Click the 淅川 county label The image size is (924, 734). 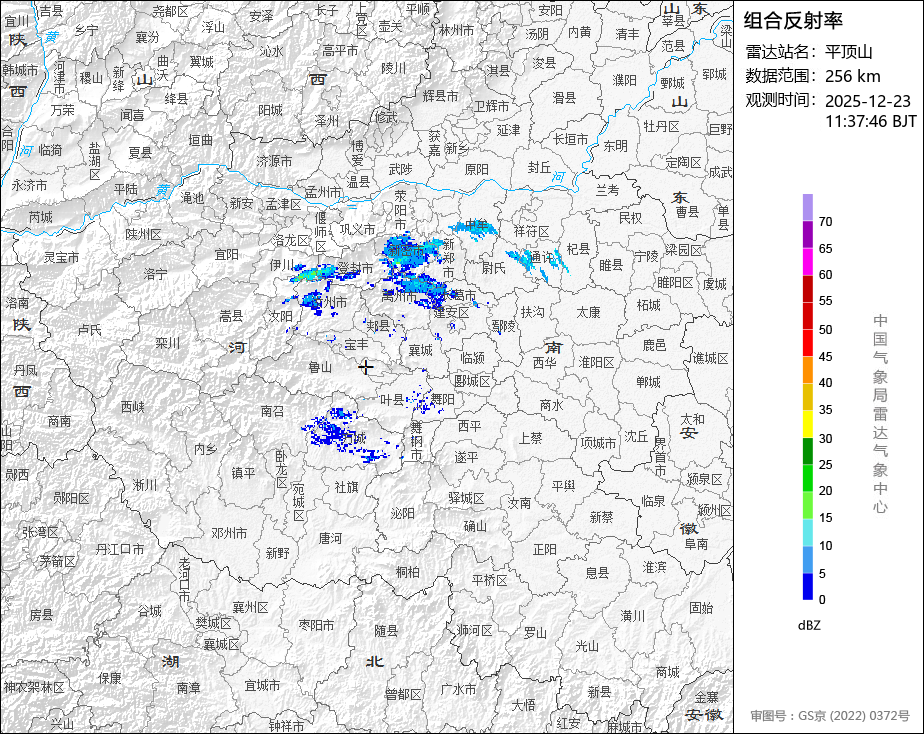coord(145,485)
